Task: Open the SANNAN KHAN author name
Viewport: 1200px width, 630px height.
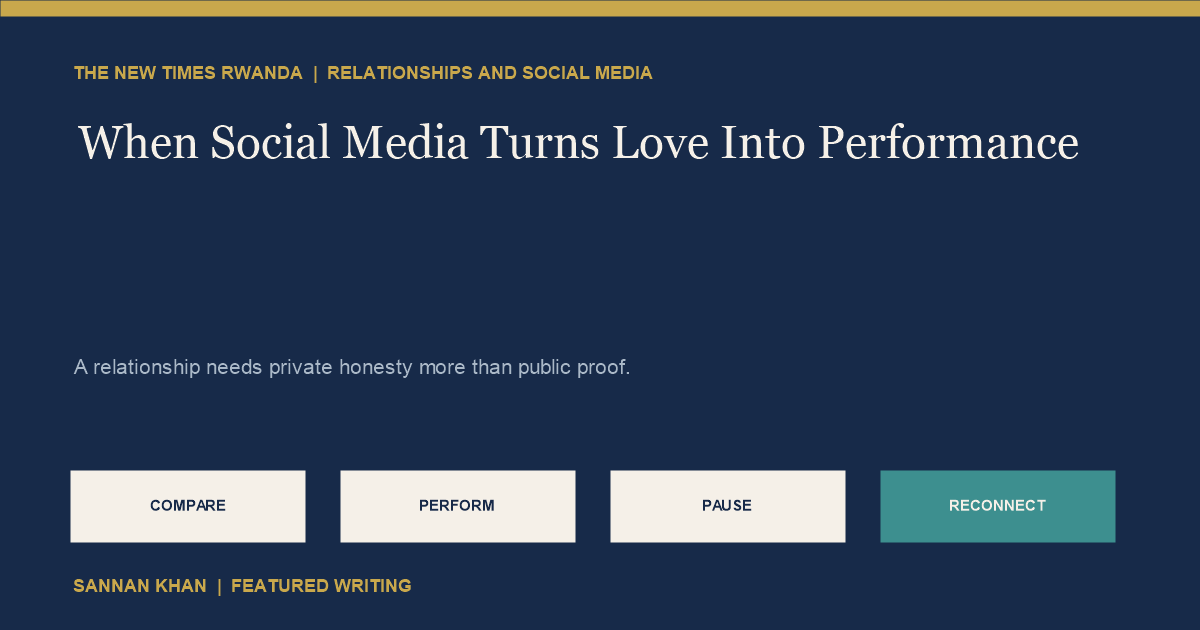Action: coord(140,586)
